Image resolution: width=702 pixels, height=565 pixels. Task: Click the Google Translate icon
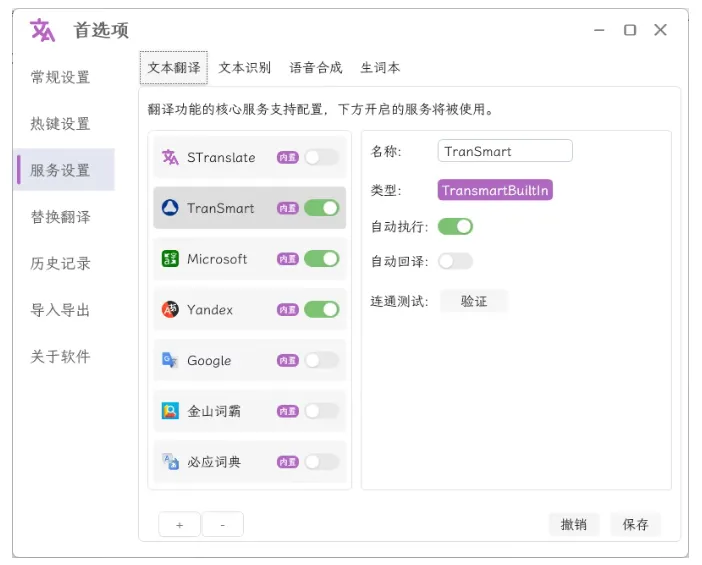pyautogui.click(x=170, y=360)
